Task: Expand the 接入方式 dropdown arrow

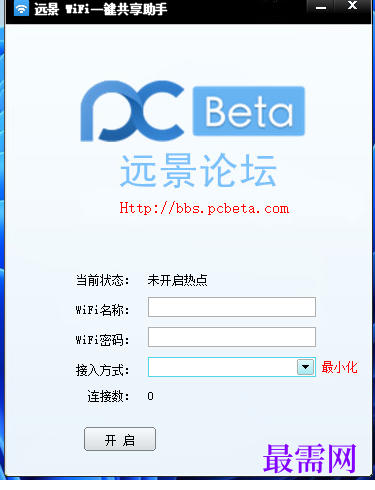Action: pyautogui.click(x=305, y=367)
